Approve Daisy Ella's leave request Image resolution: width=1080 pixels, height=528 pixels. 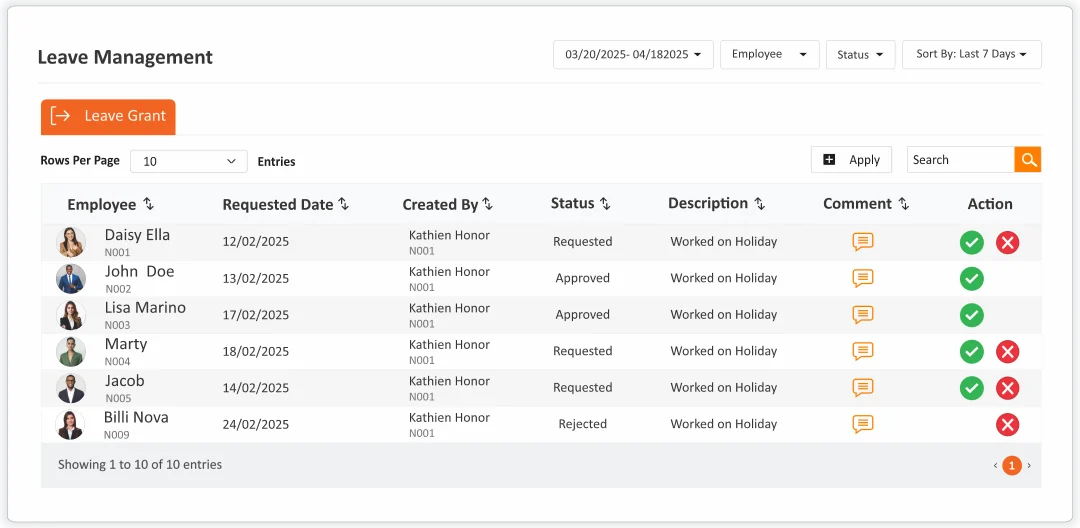point(971,242)
